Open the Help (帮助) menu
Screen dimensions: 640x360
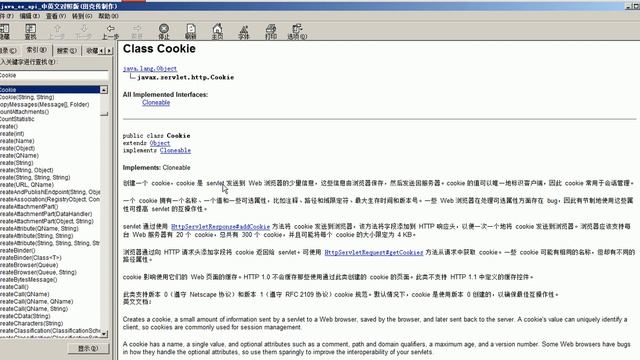tap(108, 16)
